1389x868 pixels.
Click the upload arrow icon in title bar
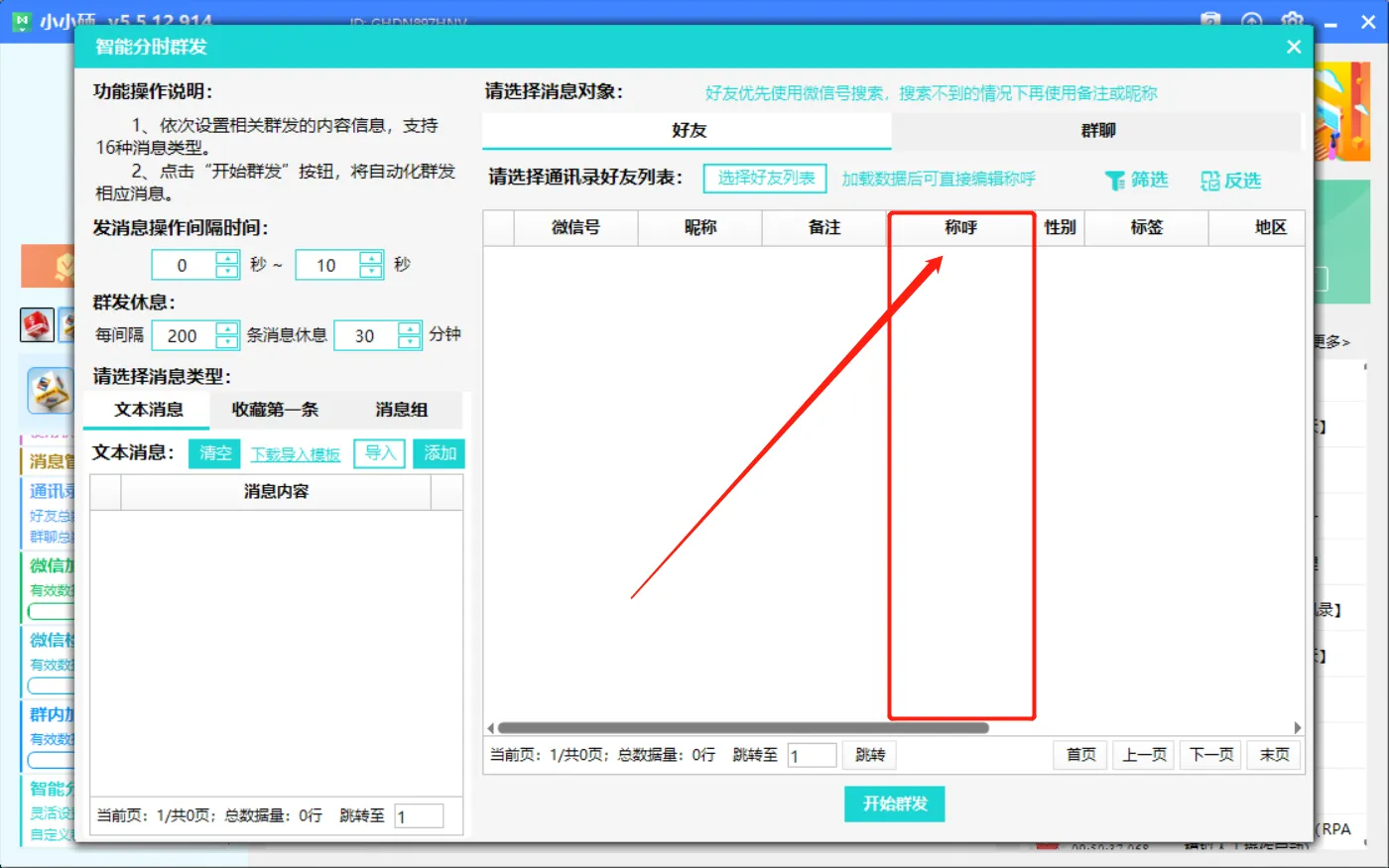coord(1251,21)
